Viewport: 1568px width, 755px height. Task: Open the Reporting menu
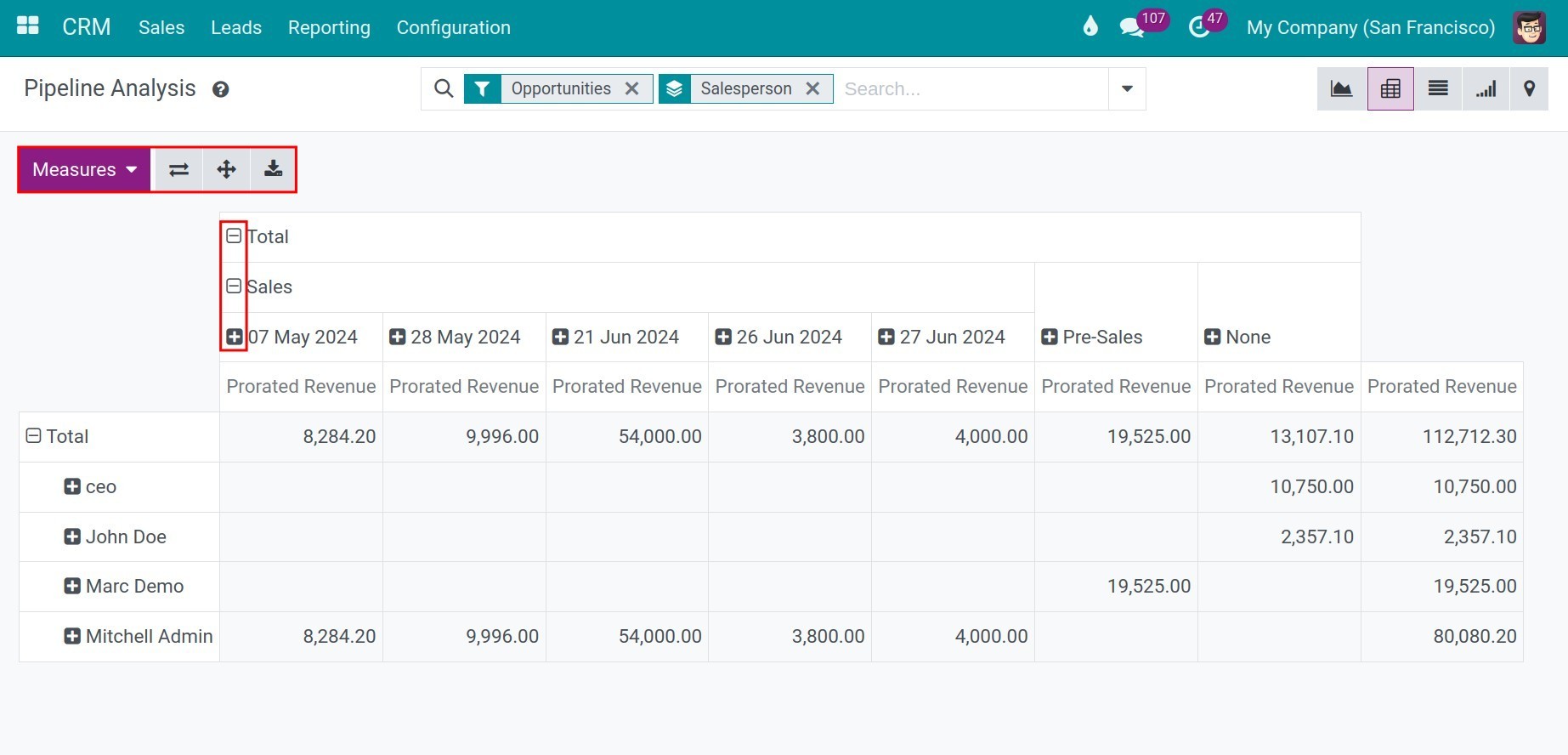(x=329, y=27)
